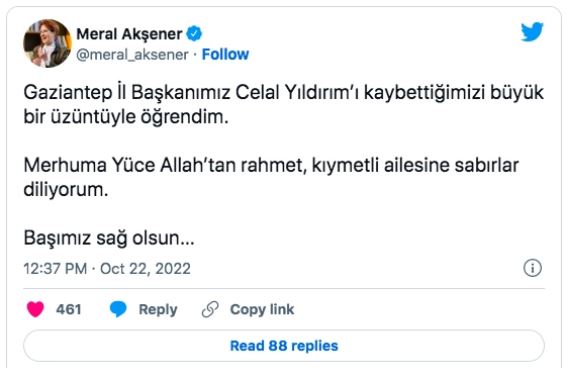The image size is (571, 368).
Task: Click the chain link icon
Action: tap(210, 309)
